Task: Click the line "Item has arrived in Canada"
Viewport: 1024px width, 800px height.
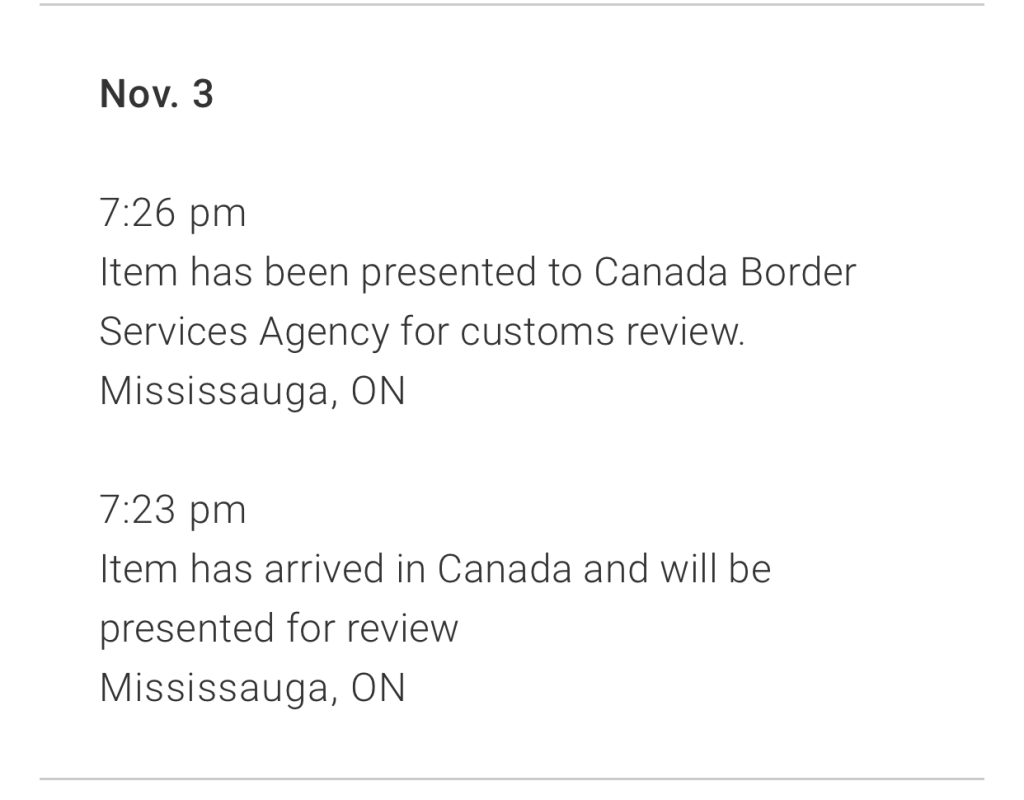Action: 435,570
